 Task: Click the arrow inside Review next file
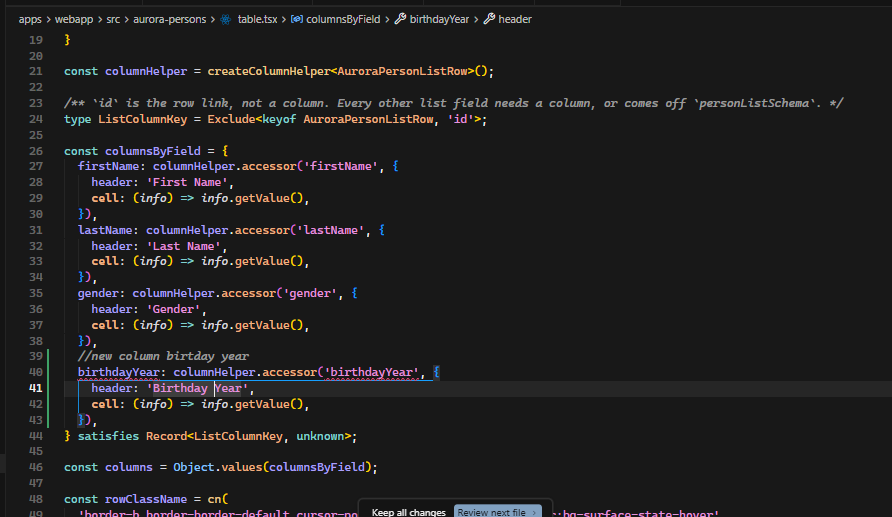534,512
